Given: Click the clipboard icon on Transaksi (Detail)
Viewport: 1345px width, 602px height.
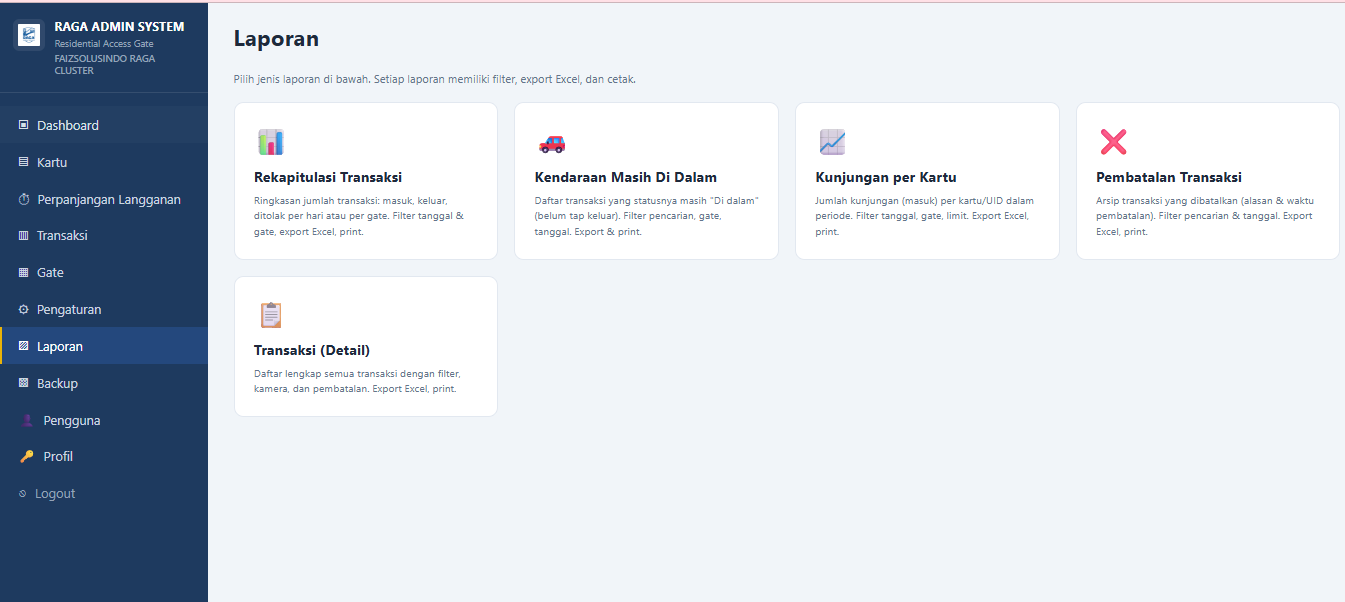Looking at the screenshot, I should pyautogui.click(x=270, y=315).
